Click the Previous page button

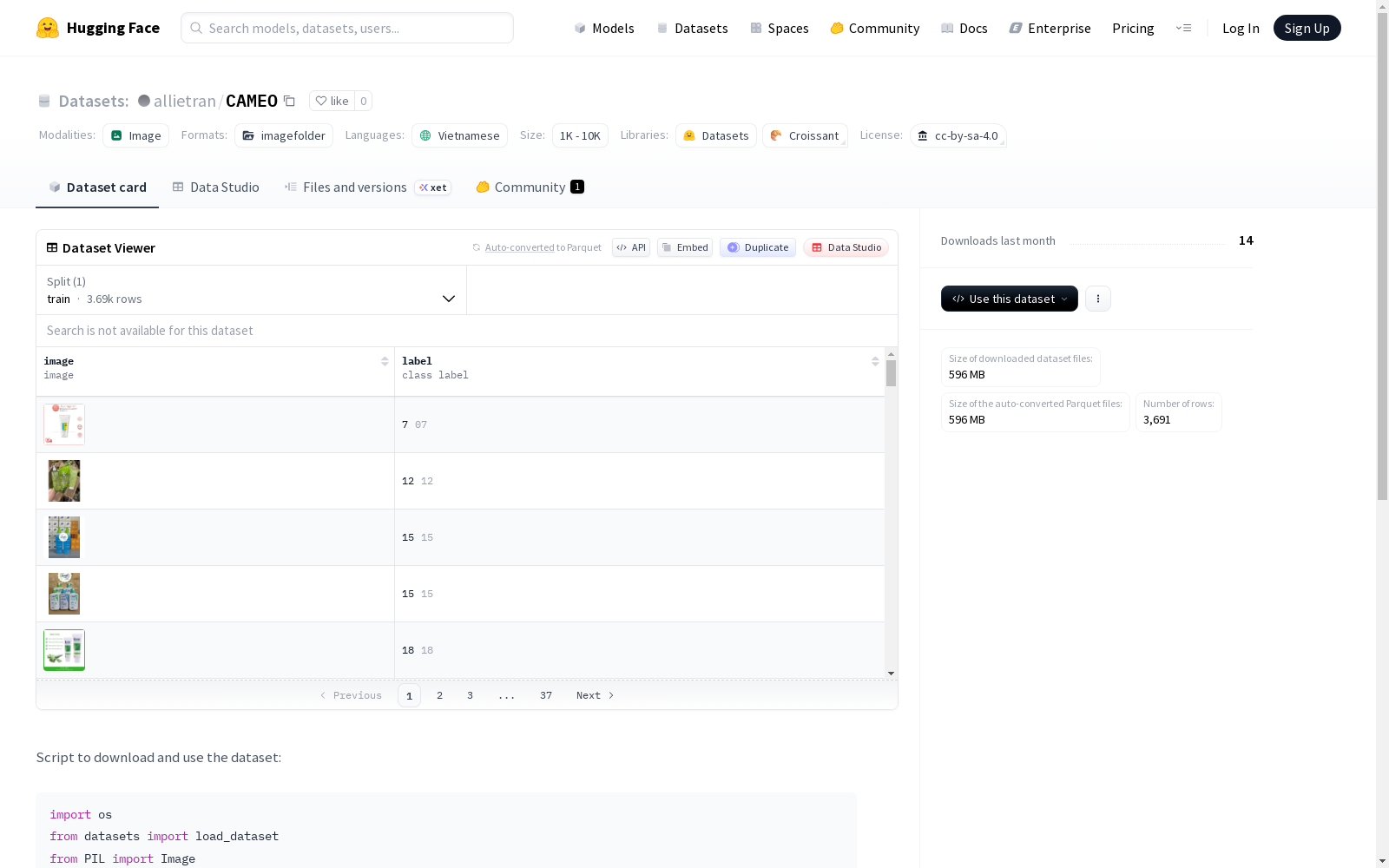(x=351, y=695)
